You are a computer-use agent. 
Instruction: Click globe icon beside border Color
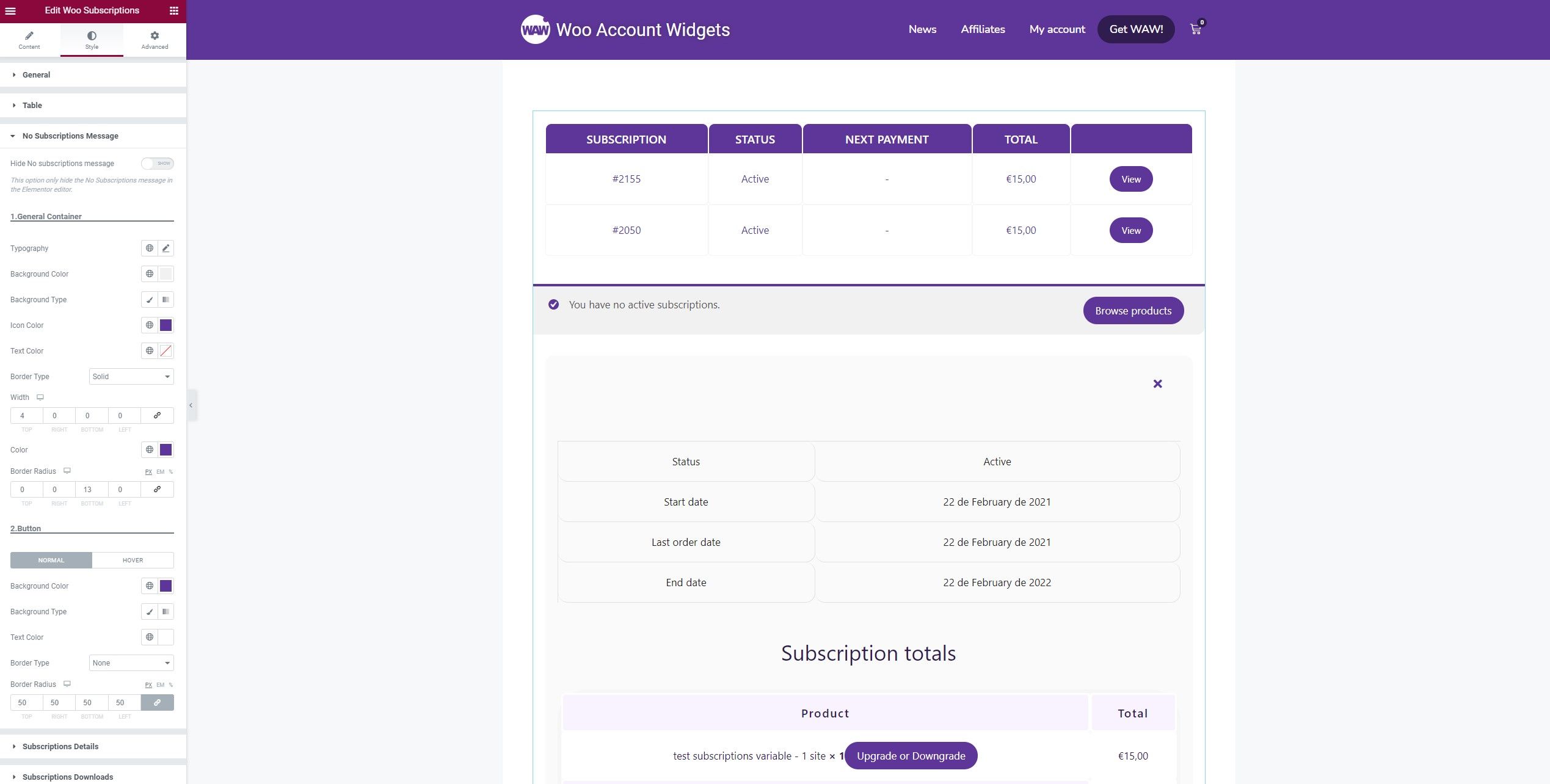click(150, 450)
